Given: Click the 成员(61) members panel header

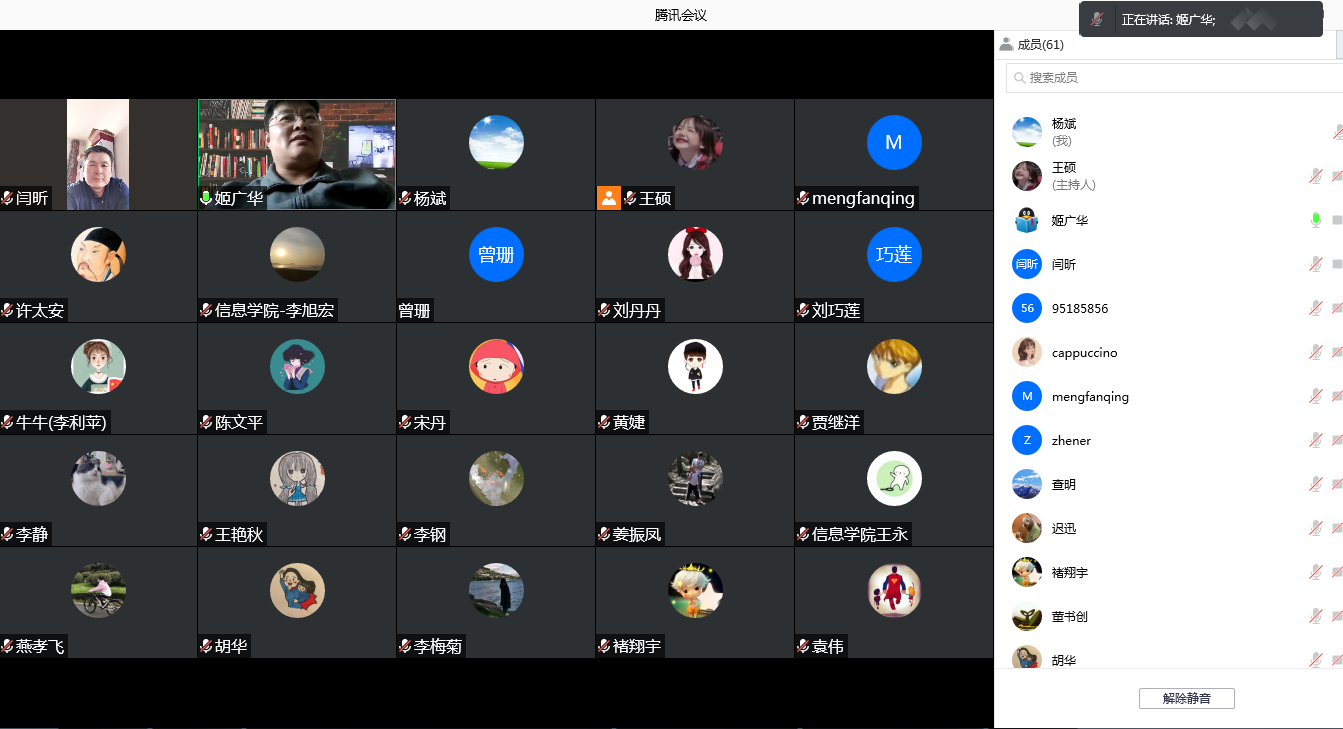Looking at the screenshot, I should pyautogui.click(x=1040, y=45).
